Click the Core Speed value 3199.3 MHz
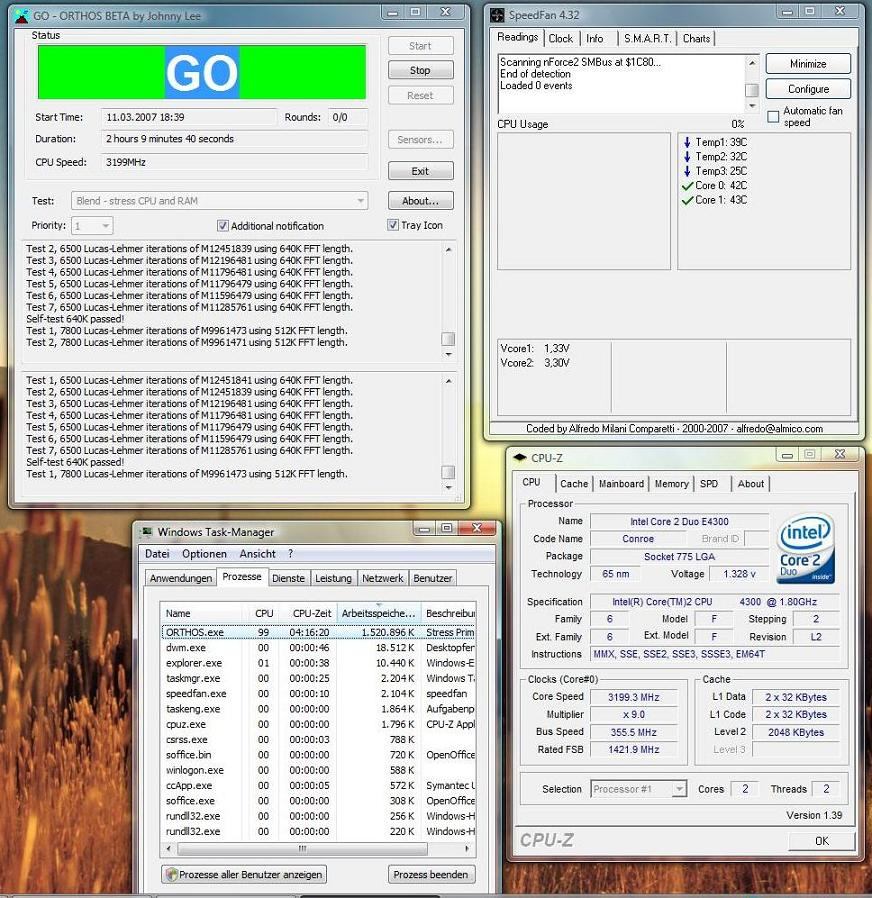 pos(633,697)
